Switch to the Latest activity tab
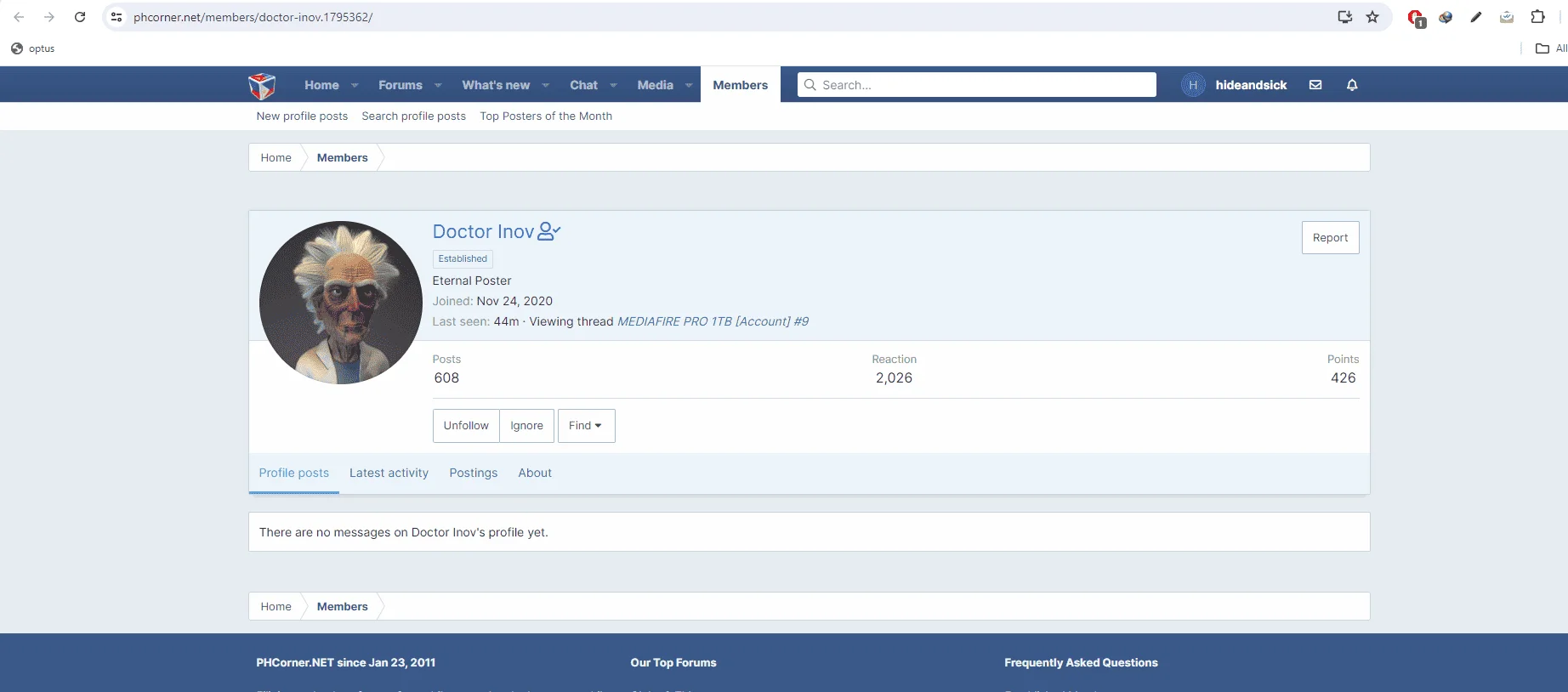This screenshot has width=1568, height=692. 389,474
